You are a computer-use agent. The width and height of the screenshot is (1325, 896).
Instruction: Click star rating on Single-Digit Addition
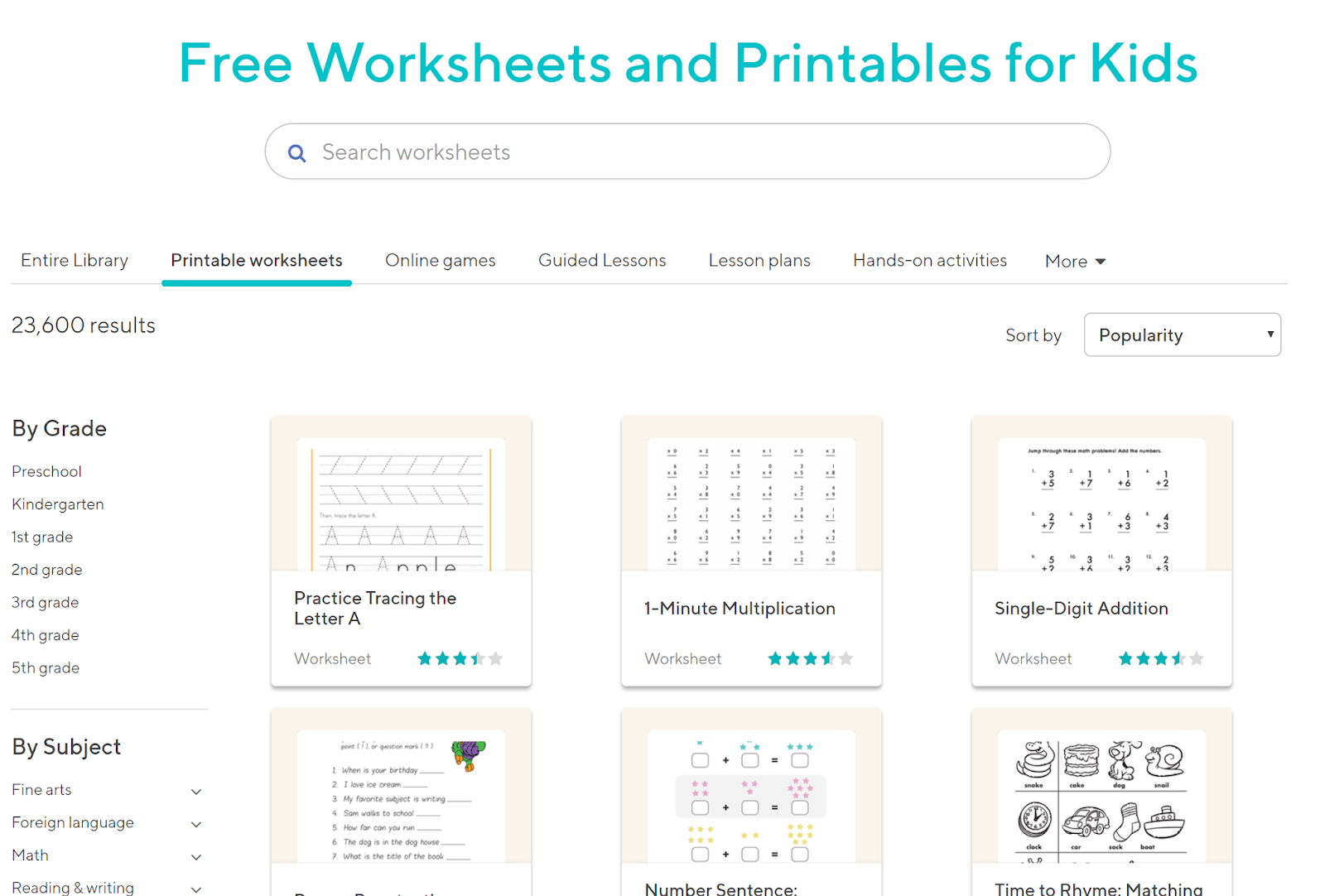tap(1160, 659)
